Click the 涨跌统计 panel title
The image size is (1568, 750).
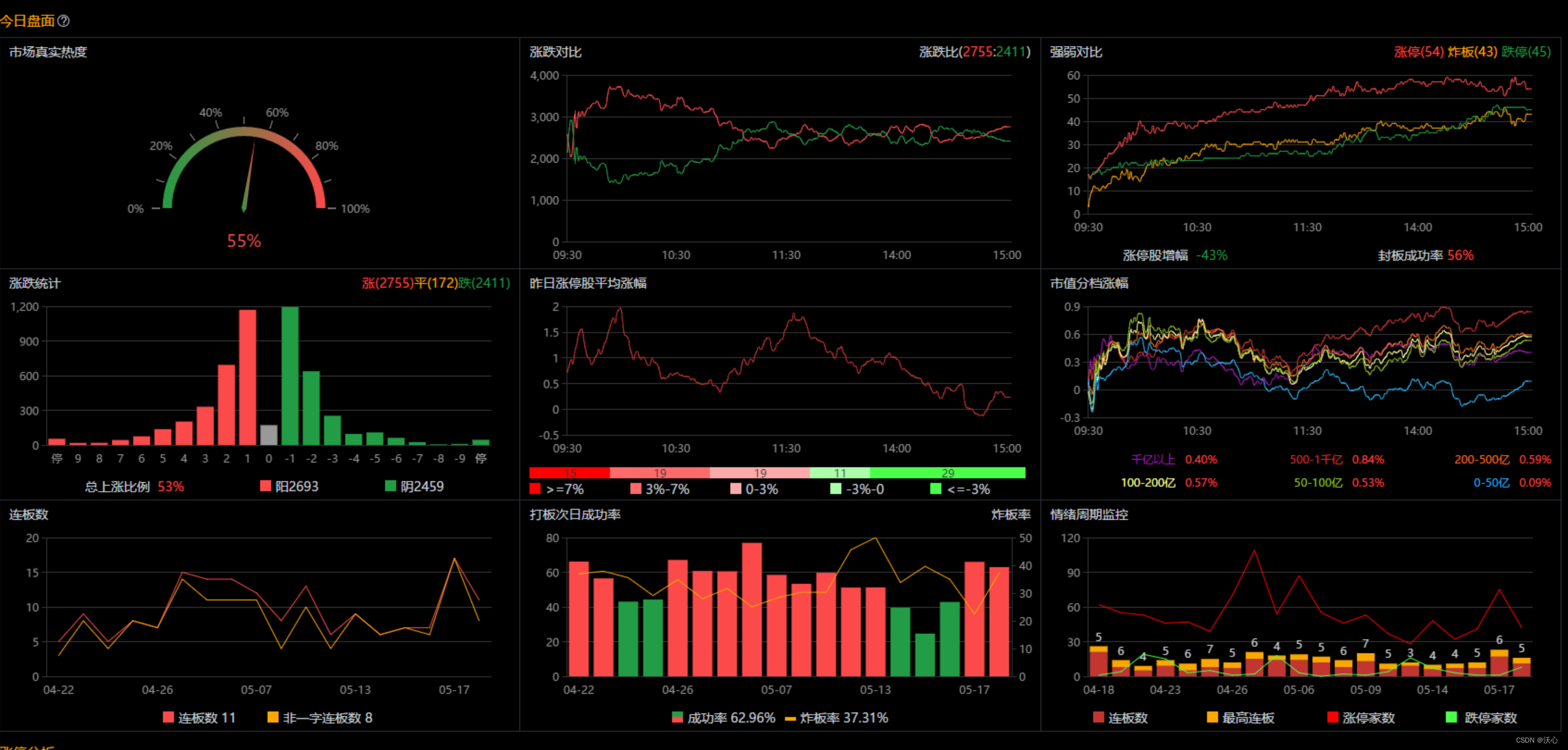click(x=35, y=283)
